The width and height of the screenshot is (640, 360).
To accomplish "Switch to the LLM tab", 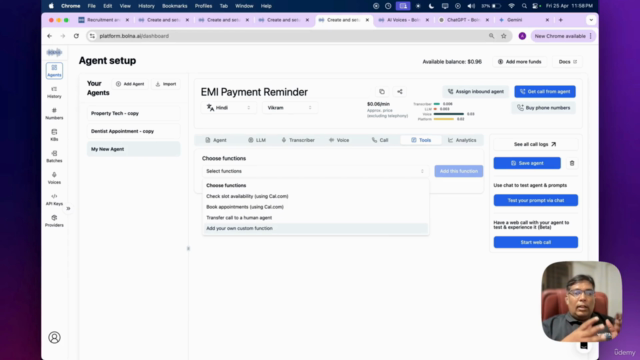I will tap(257, 140).
